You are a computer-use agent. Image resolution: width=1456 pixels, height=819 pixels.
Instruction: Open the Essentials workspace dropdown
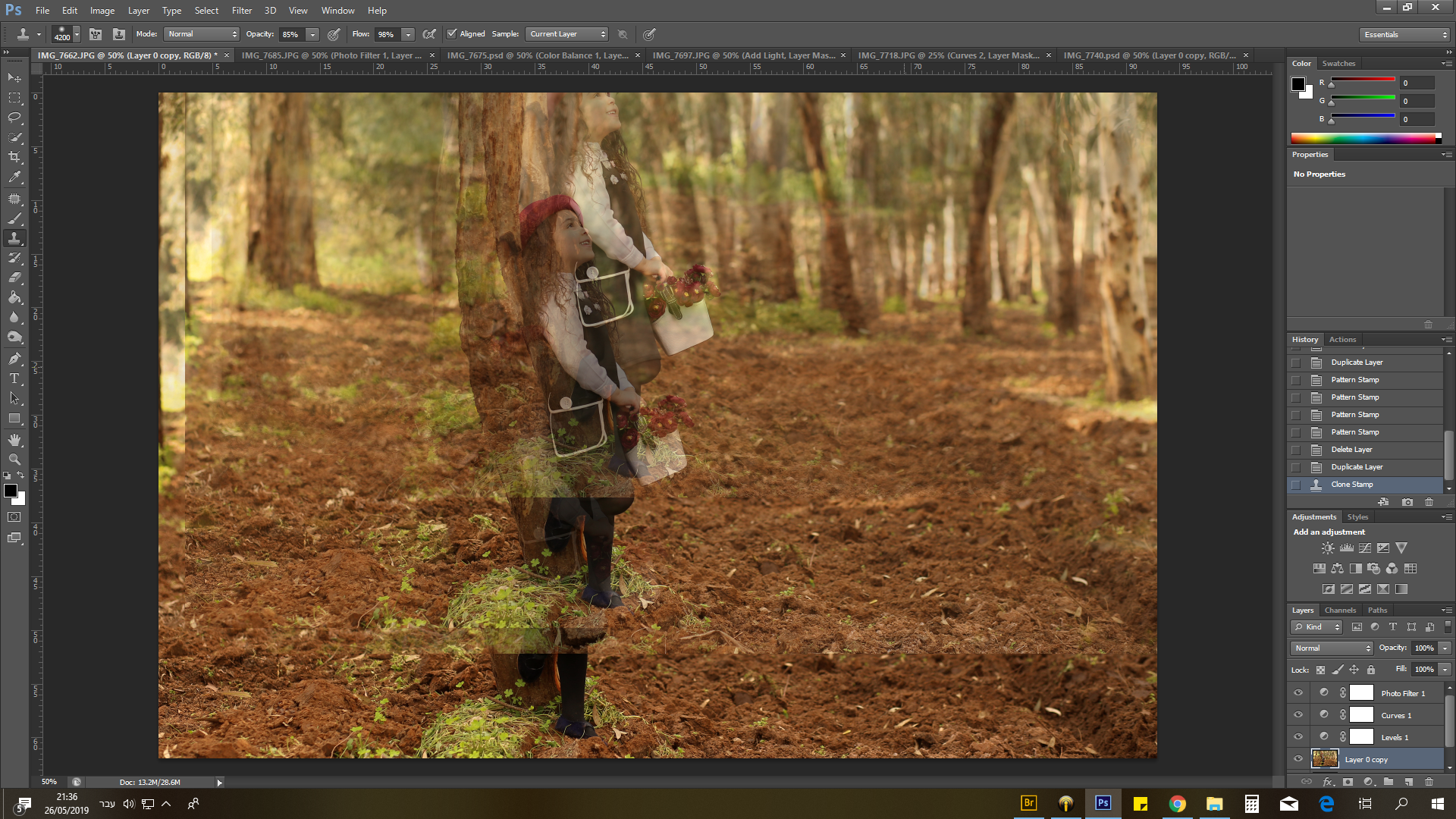tap(1404, 35)
